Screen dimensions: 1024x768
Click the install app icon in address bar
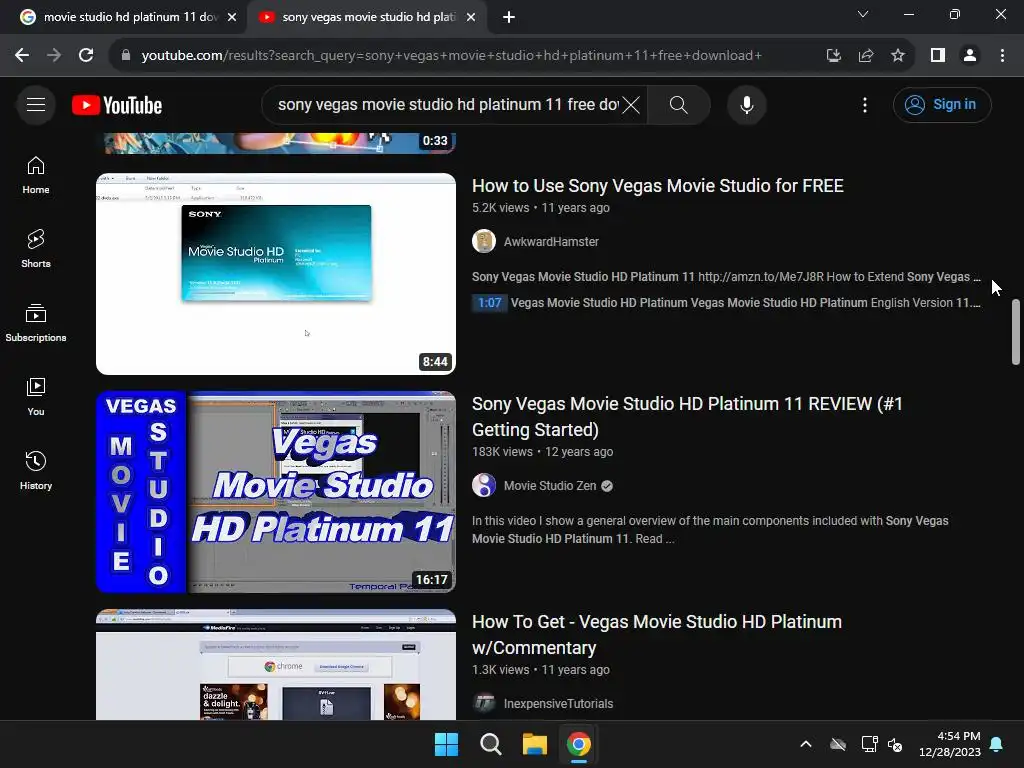click(x=834, y=56)
